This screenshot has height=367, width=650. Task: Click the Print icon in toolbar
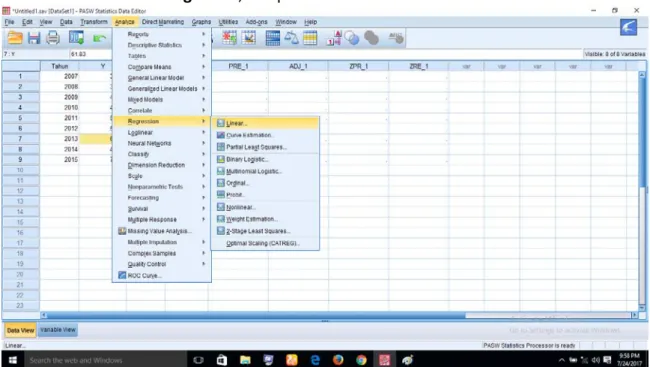tap(53, 38)
